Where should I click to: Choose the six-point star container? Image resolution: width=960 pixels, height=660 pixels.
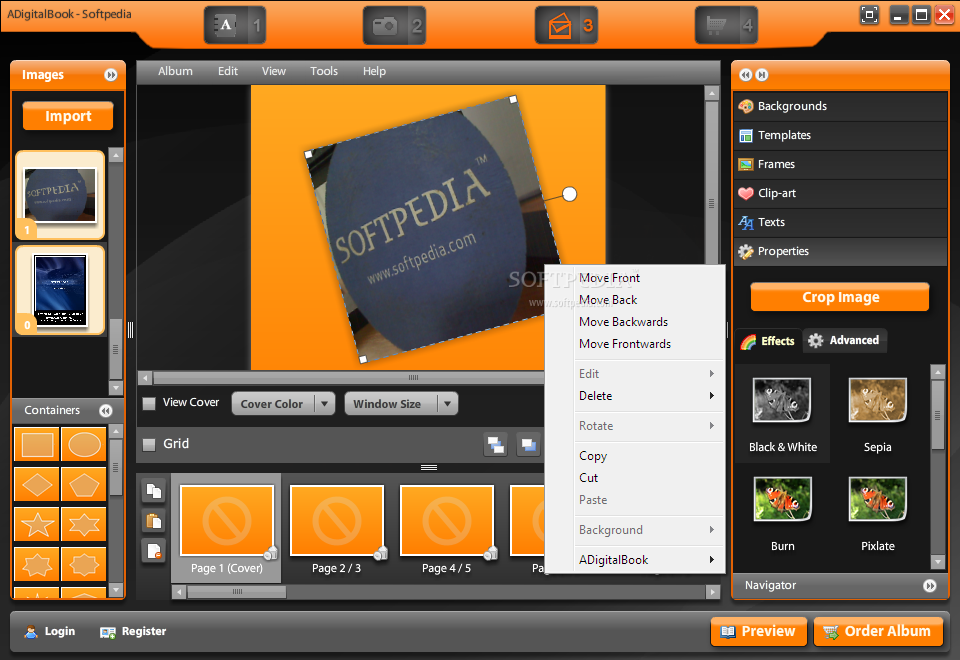[x=84, y=524]
